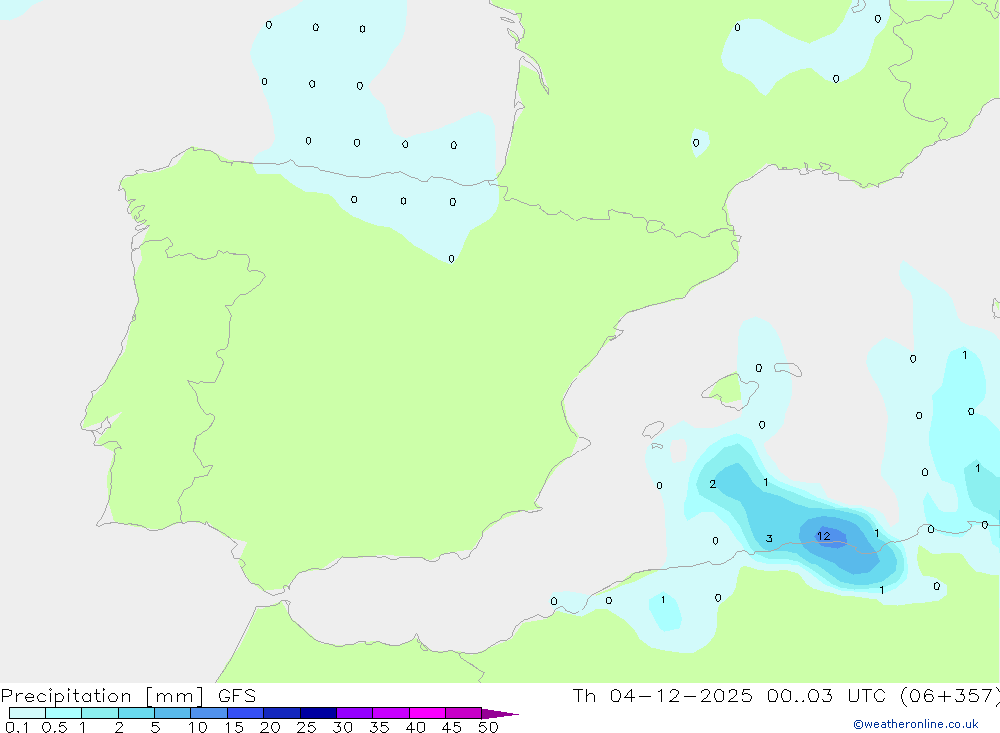This screenshot has height=733, width=1000.
Task: Pick the 1–2 mm legend color swatch
Action: 99,713
